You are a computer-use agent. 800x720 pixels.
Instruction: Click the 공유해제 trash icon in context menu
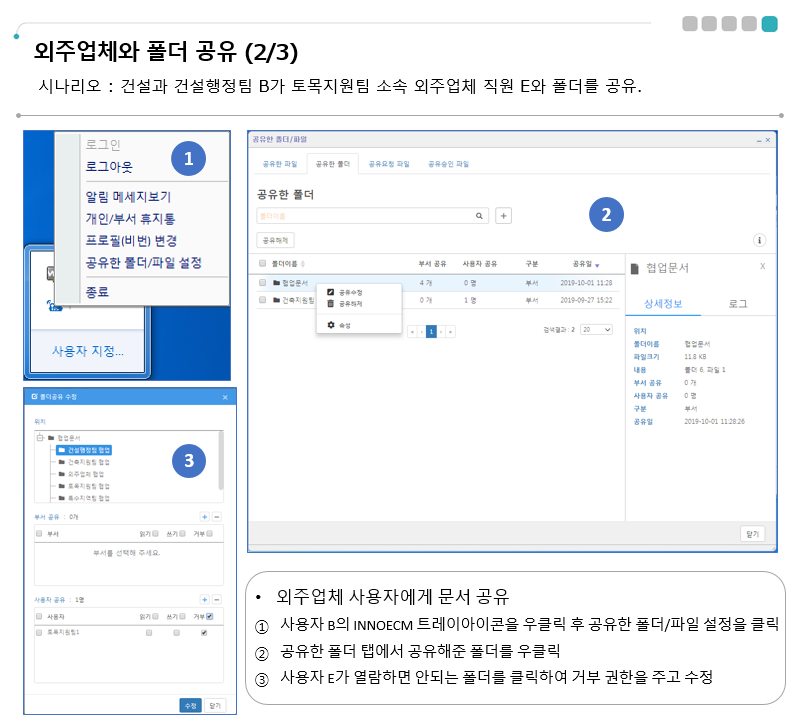pos(331,302)
